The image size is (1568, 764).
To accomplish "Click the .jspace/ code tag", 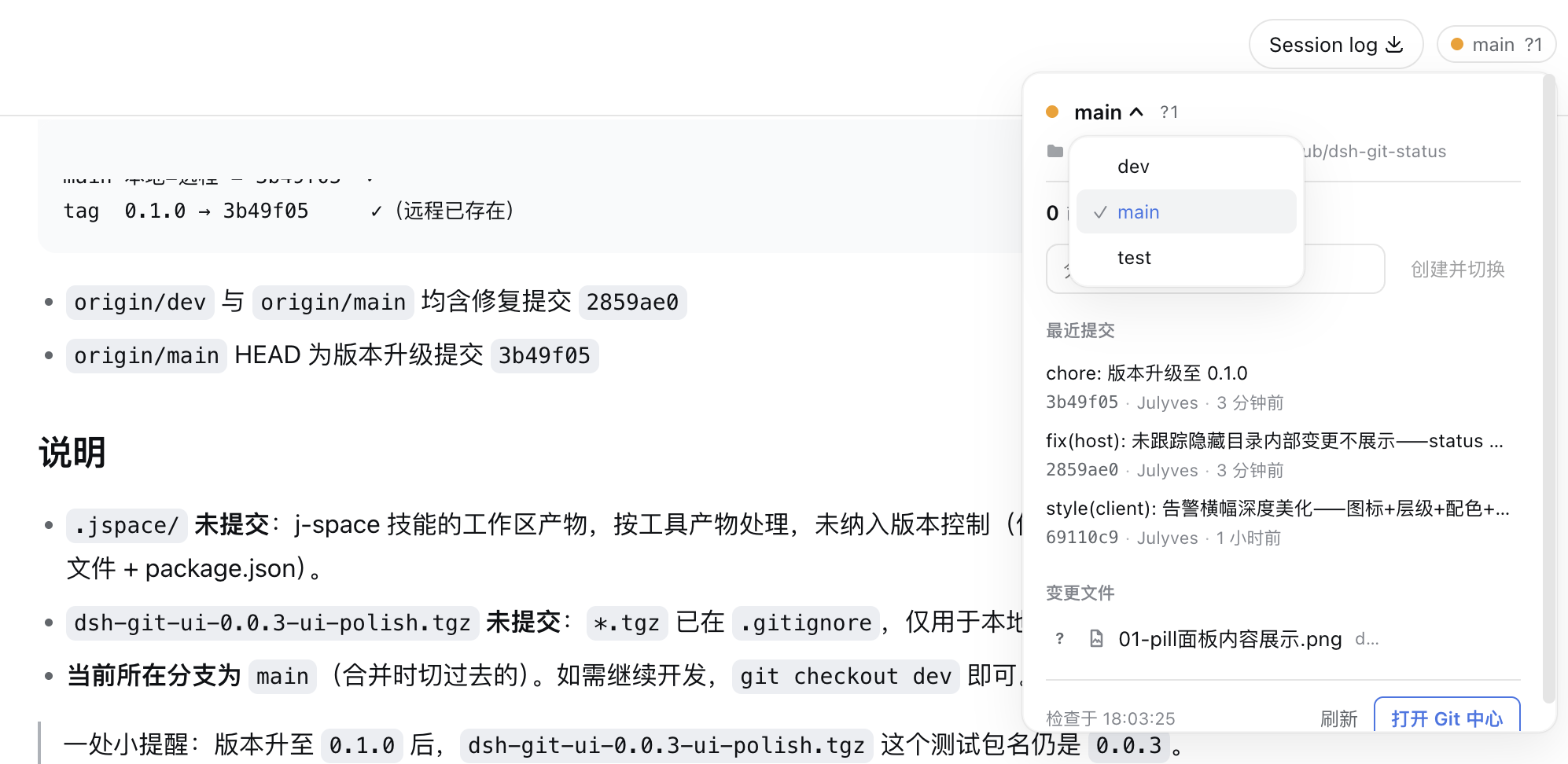I will point(127,525).
